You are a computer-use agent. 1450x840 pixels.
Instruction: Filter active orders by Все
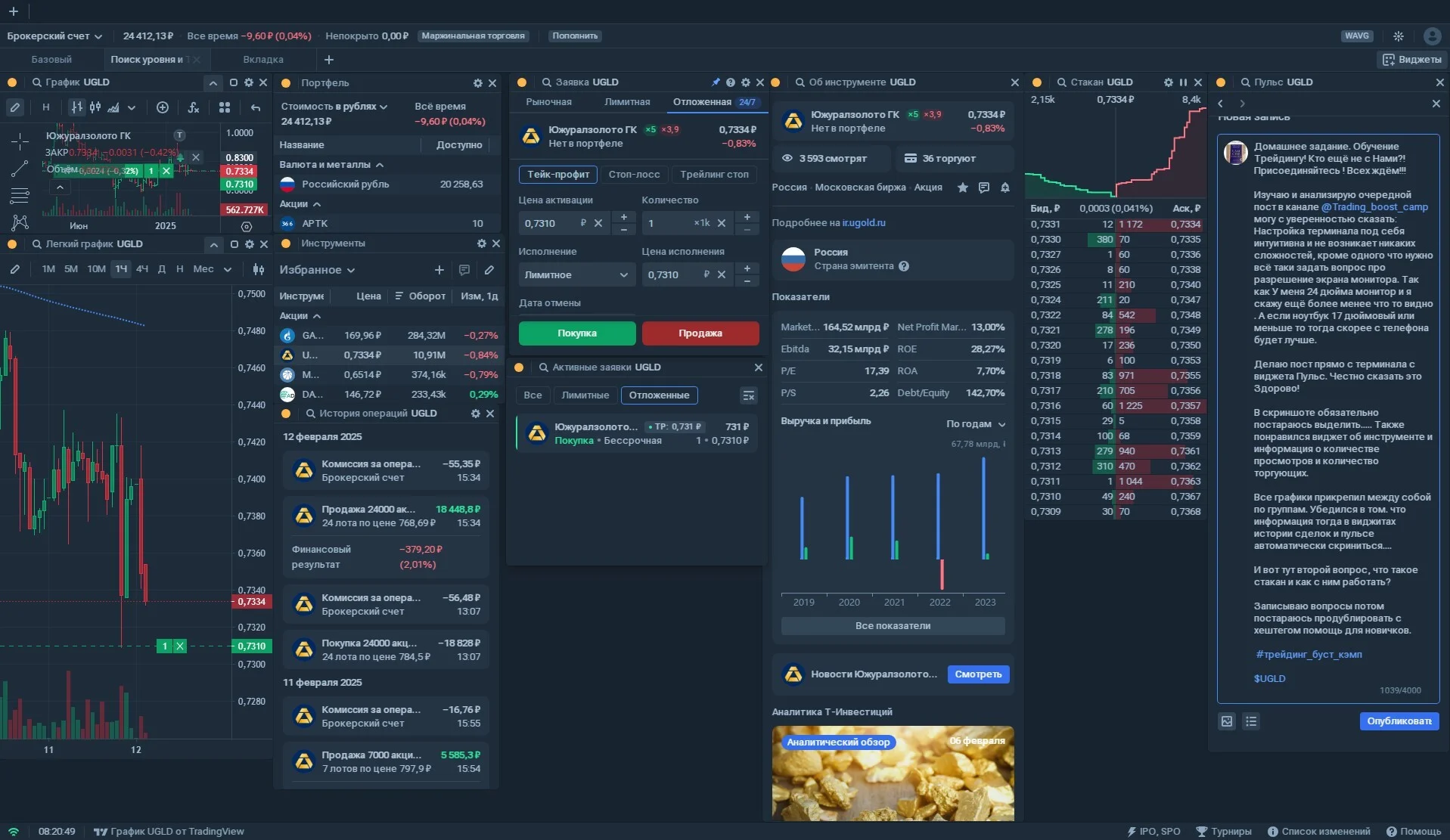coord(532,395)
